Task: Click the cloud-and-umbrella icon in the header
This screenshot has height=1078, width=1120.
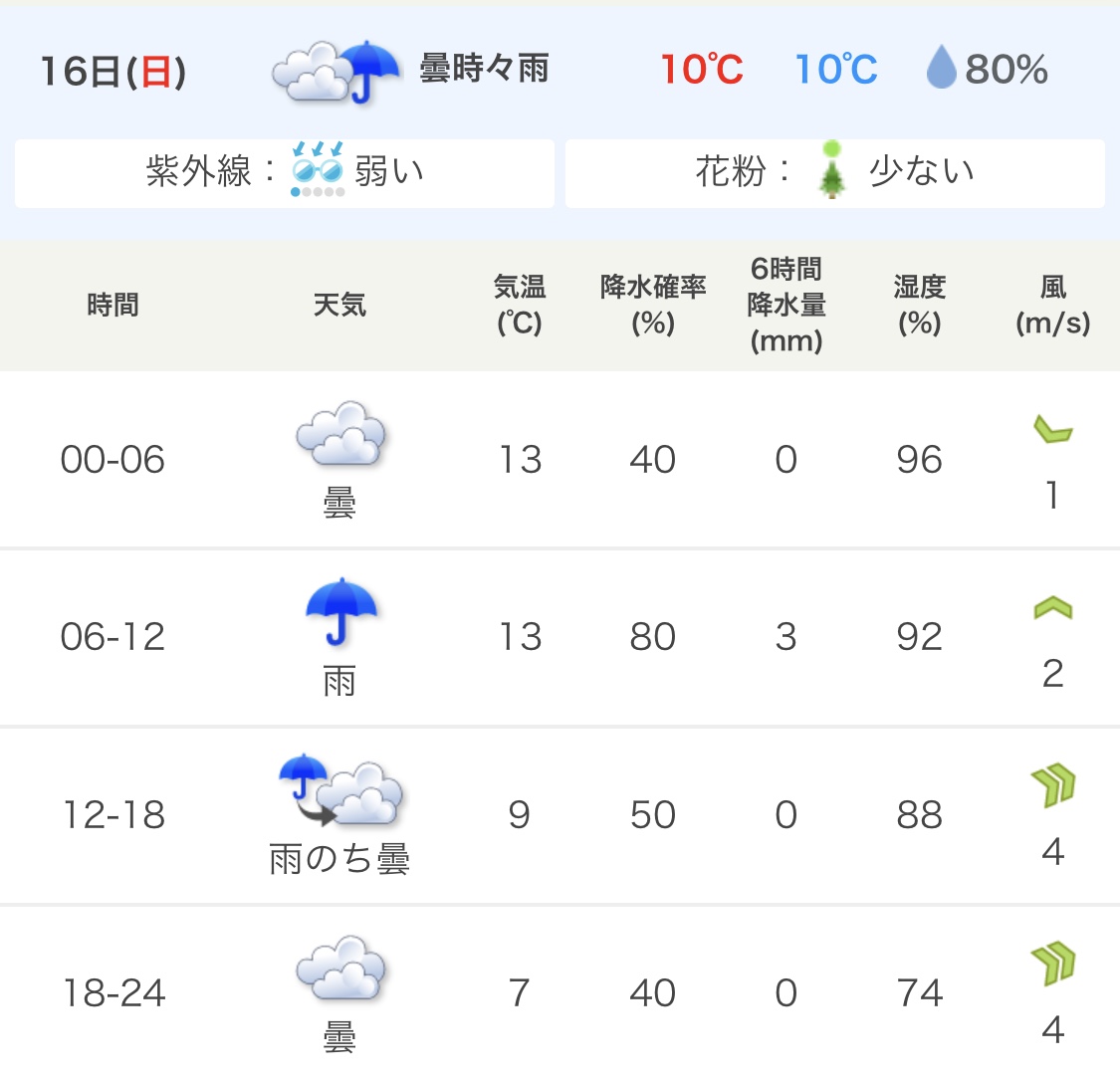Action: pyautogui.click(x=336, y=72)
